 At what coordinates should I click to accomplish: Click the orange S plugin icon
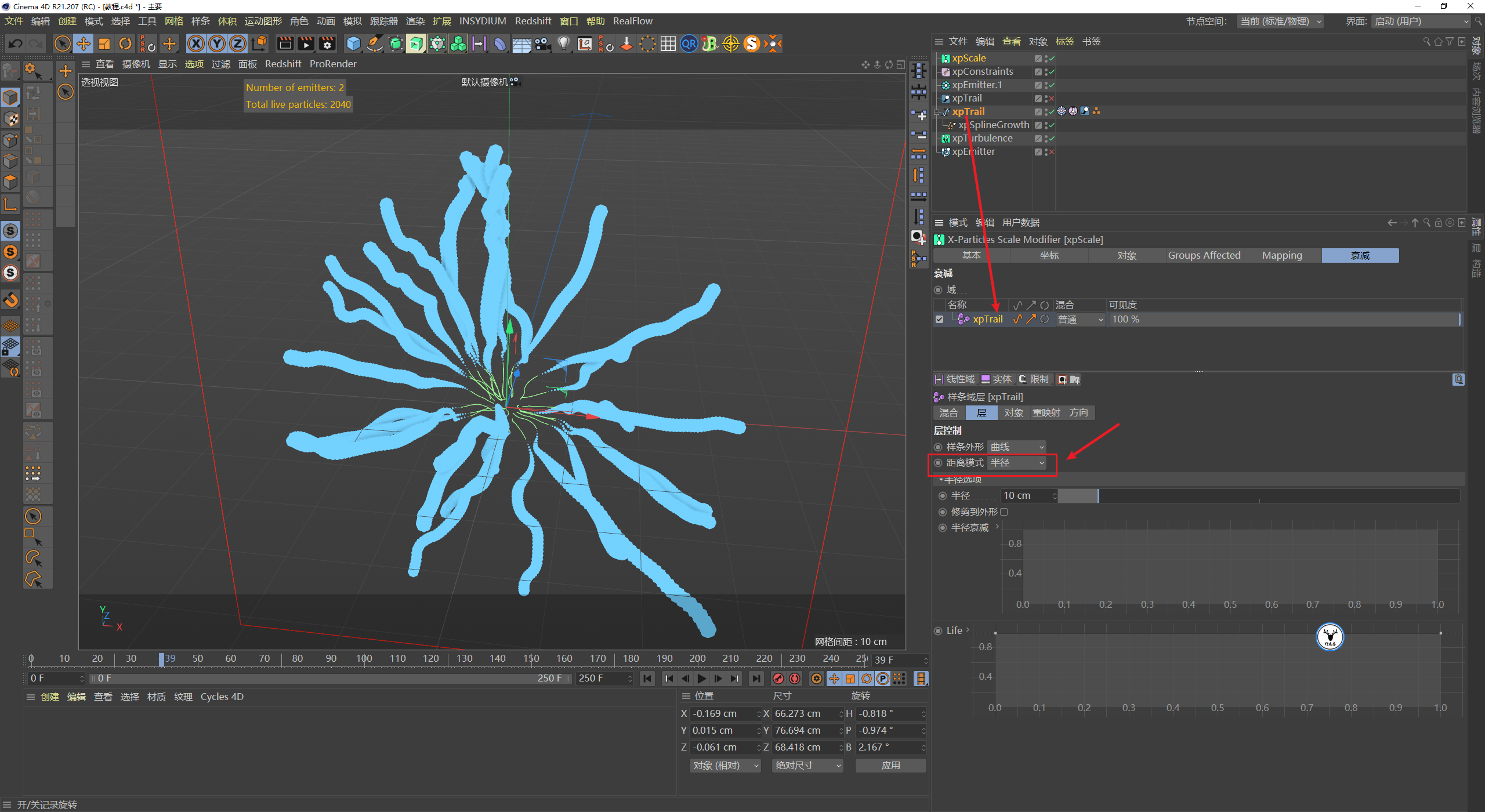click(x=752, y=43)
